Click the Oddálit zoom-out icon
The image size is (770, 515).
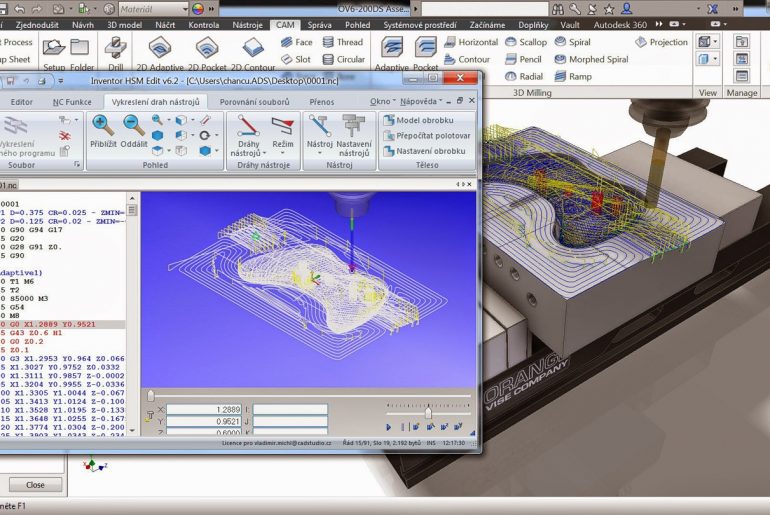tap(133, 127)
